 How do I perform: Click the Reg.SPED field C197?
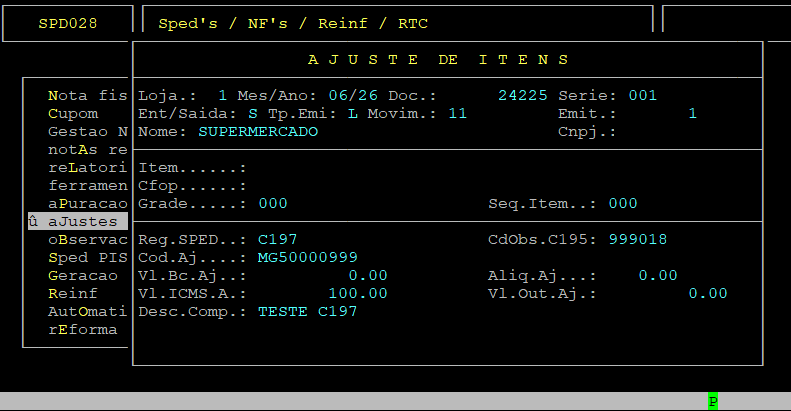(277, 240)
